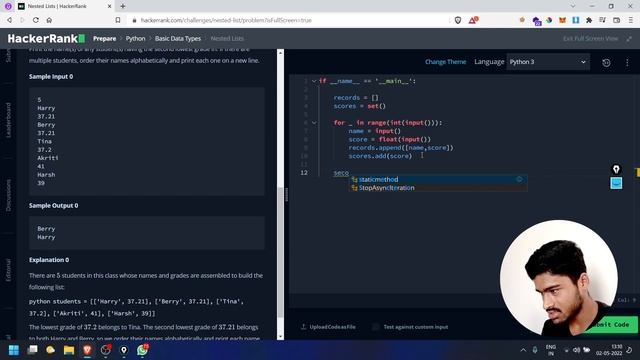Collapse the if __name__ code block
640x360 pixels.
(314, 81)
